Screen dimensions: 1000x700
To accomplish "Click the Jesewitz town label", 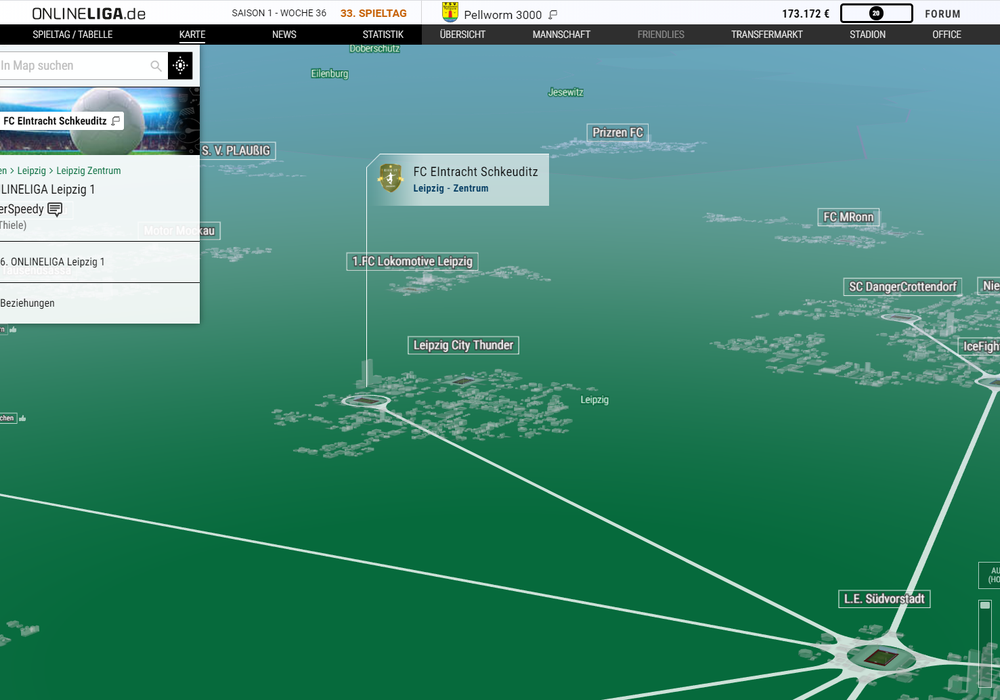I will [566, 92].
